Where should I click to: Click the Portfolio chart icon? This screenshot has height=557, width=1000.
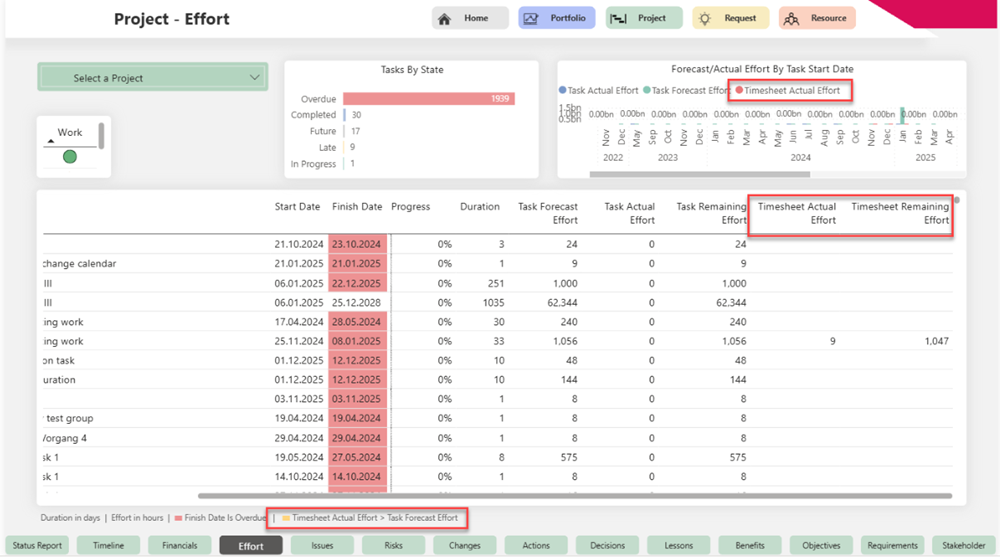(531, 18)
